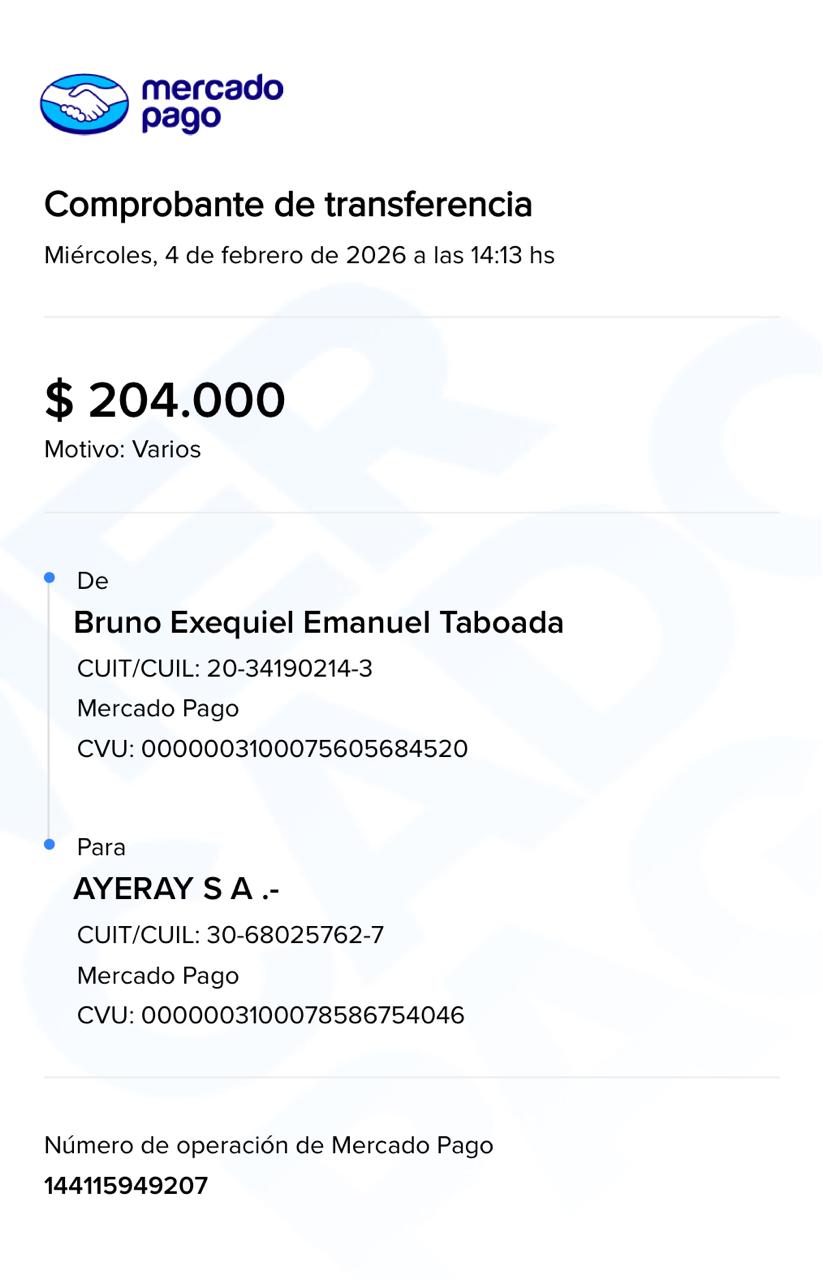
Task: Click the blue dot beside "Para"
Action: pos(49,845)
